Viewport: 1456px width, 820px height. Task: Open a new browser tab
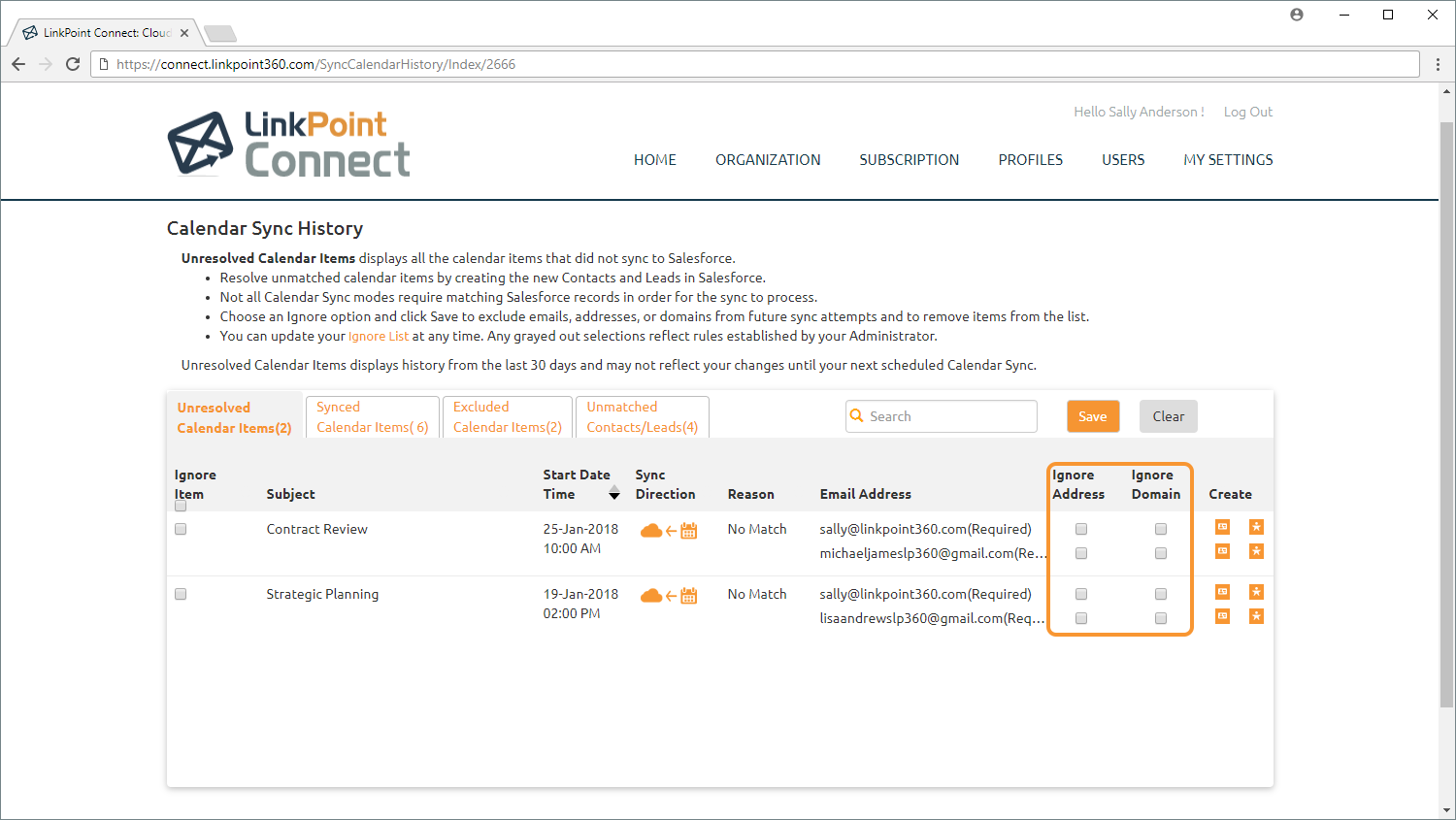click(x=221, y=34)
